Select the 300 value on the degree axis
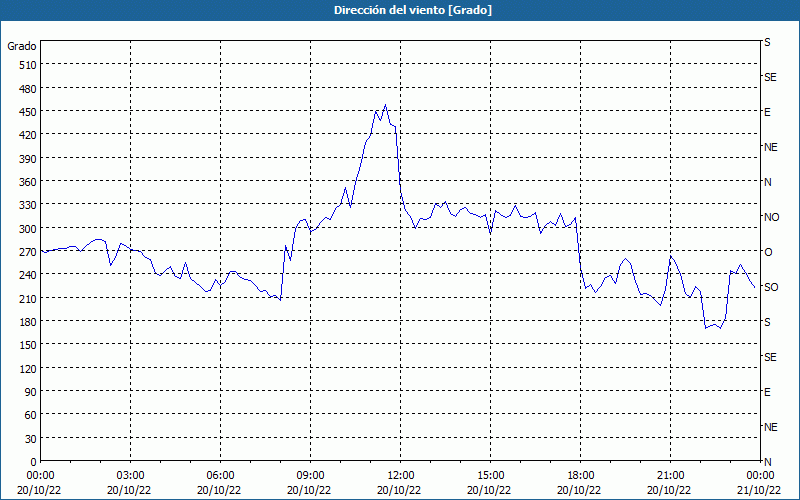 coord(29,229)
